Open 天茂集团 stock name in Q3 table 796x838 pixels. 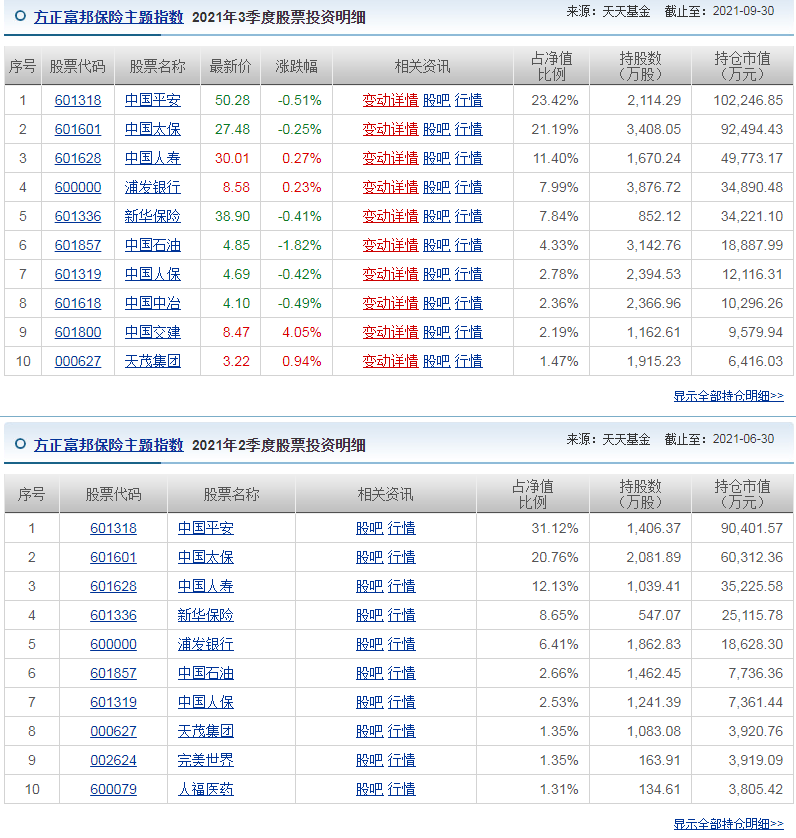click(x=152, y=361)
